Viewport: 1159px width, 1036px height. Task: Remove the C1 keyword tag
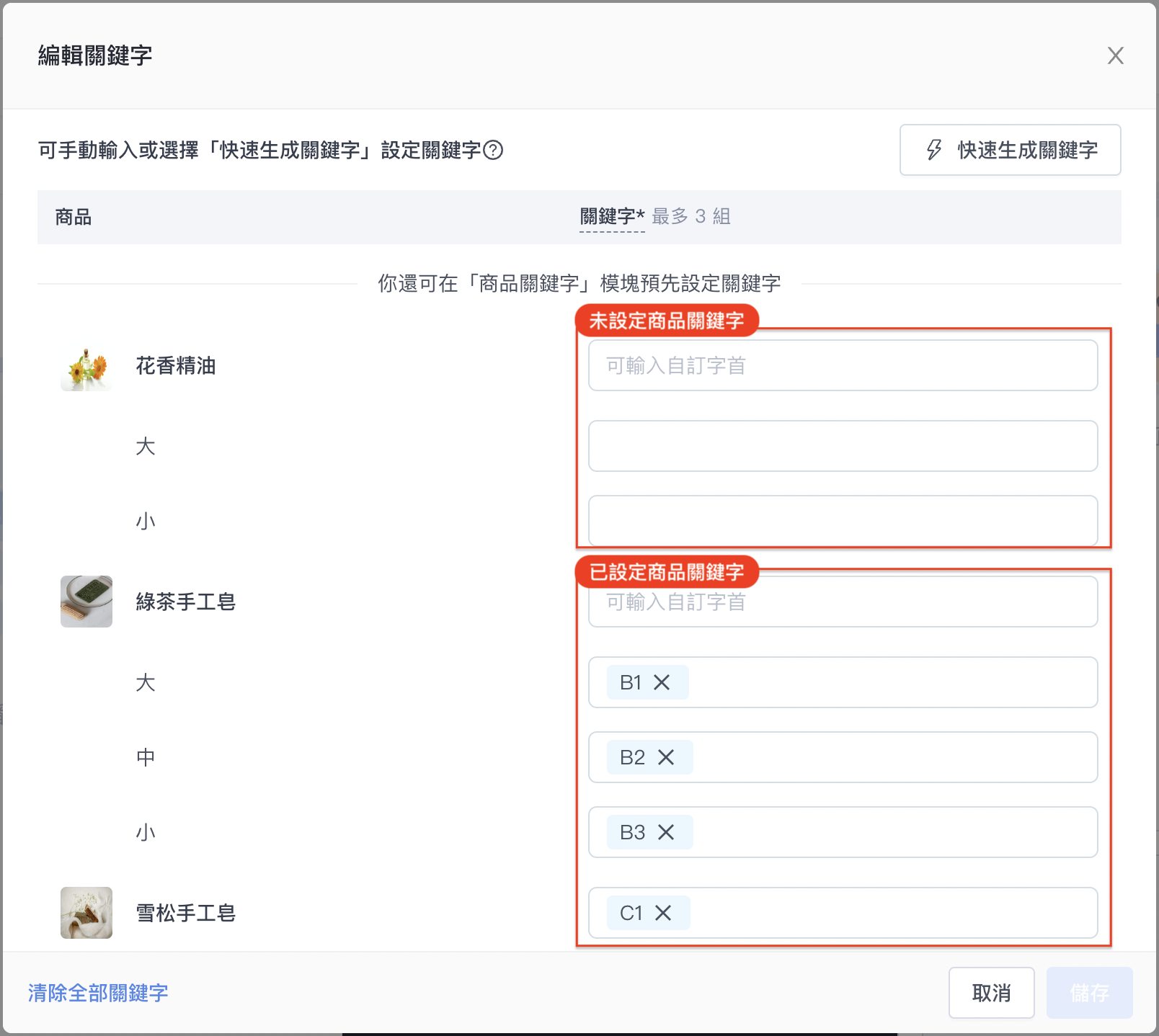point(663,913)
